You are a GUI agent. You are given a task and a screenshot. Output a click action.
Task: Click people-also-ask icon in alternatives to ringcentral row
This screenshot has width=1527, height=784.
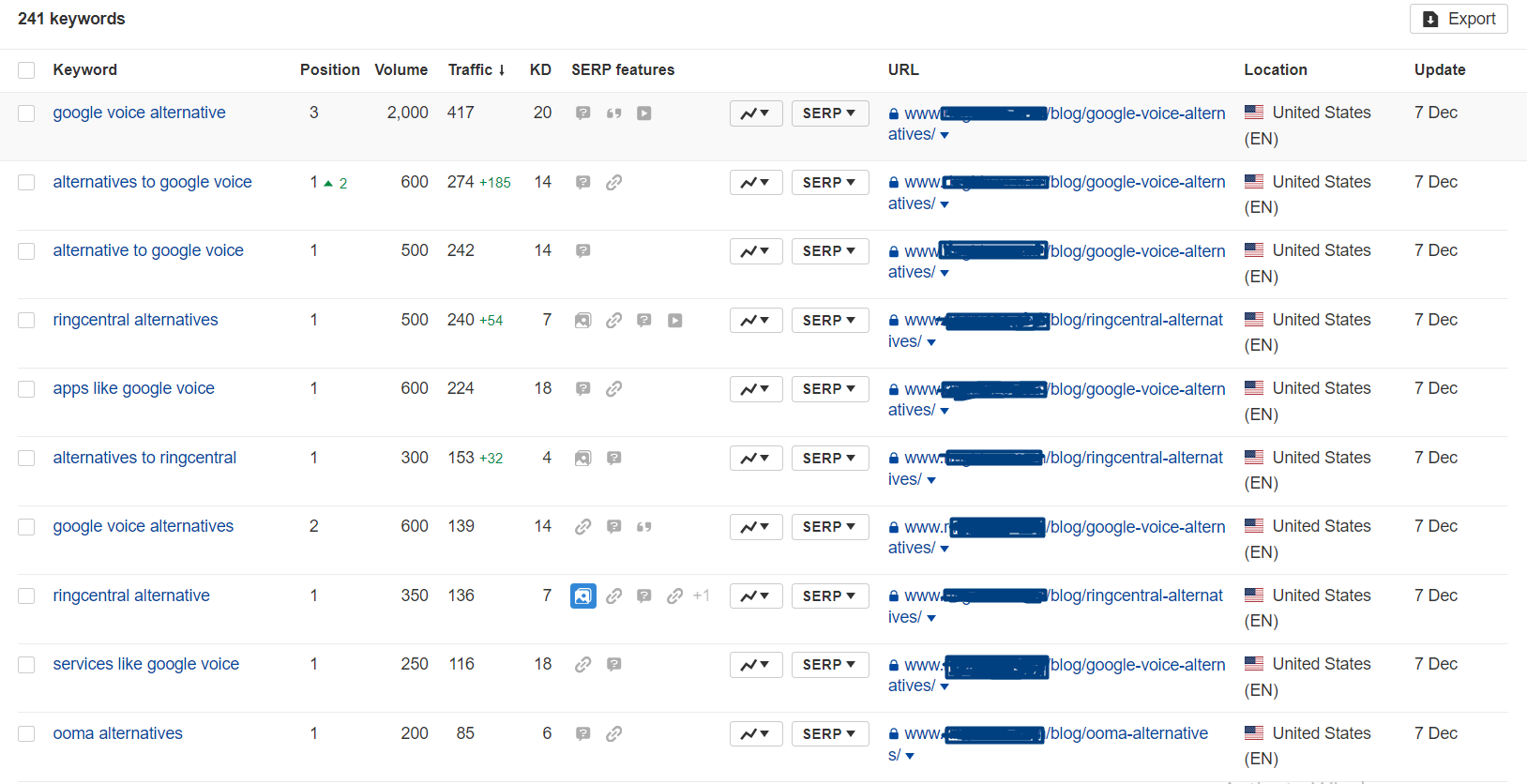click(x=613, y=459)
